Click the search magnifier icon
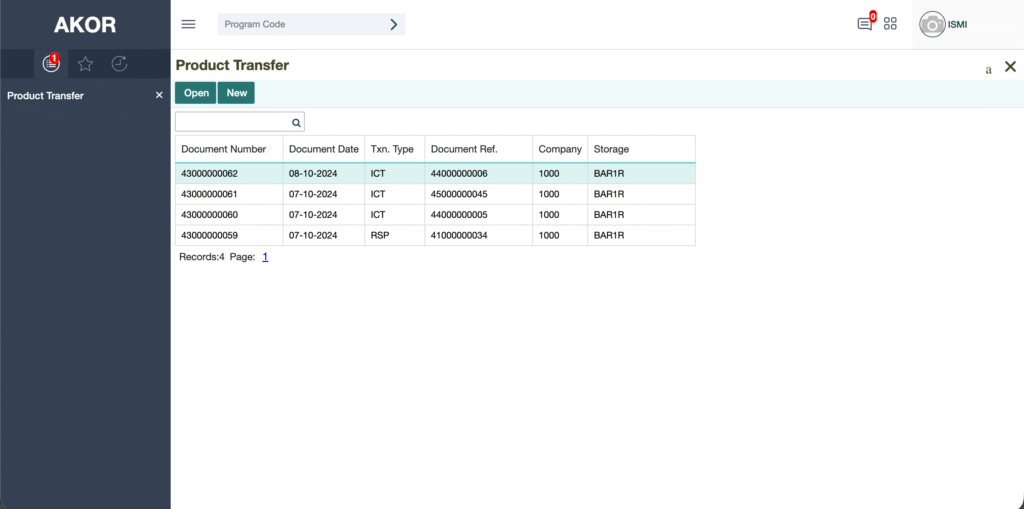This screenshot has width=1024, height=509. 296,122
